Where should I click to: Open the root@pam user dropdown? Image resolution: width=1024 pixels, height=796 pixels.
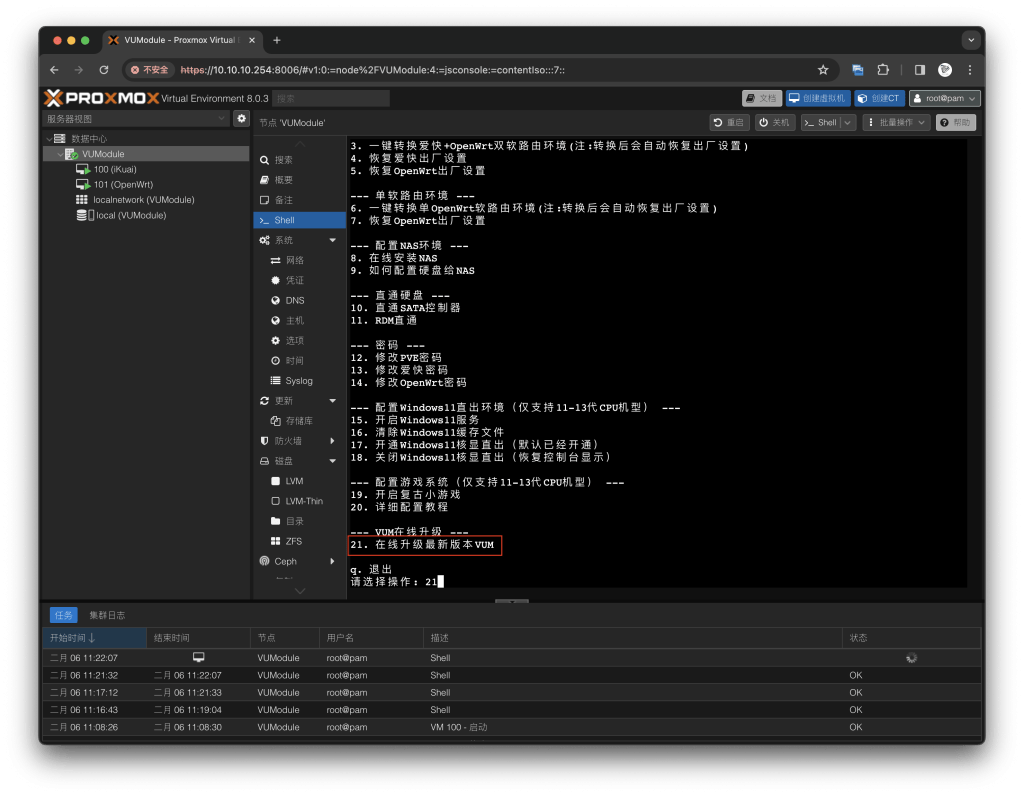click(944, 98)
